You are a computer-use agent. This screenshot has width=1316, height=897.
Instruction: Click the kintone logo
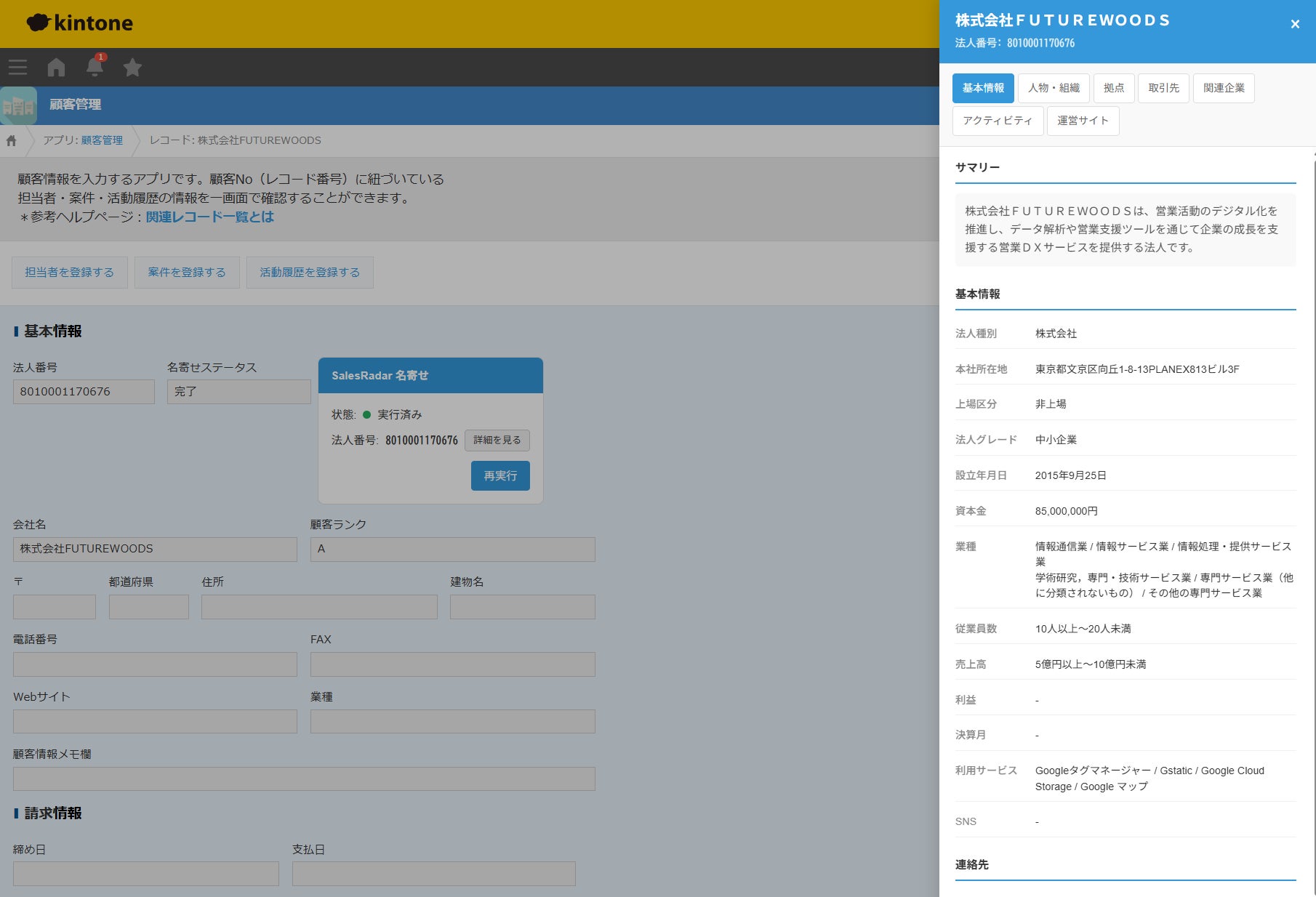[80, 23]
